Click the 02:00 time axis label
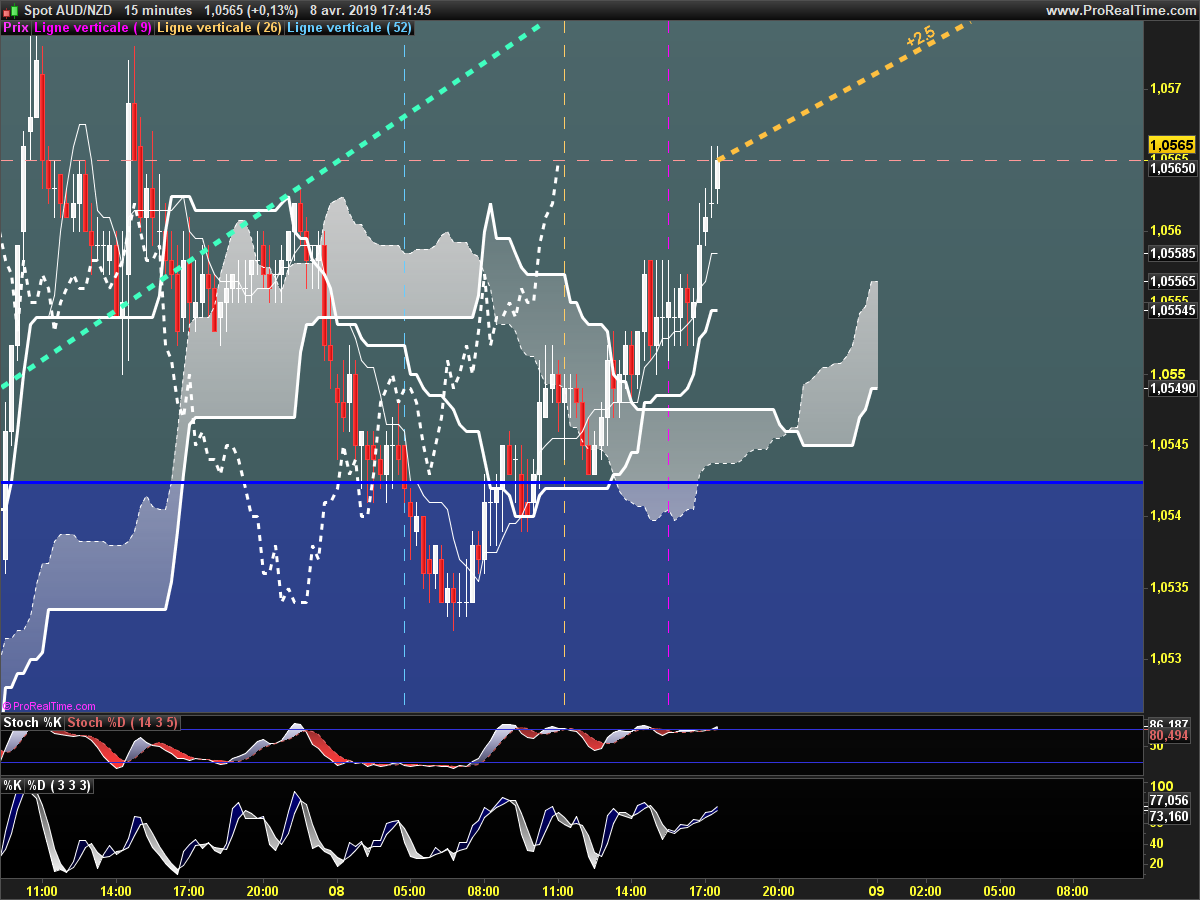Screen dimensions: 1200x900 pyautogui.click(x=925, y=890)
